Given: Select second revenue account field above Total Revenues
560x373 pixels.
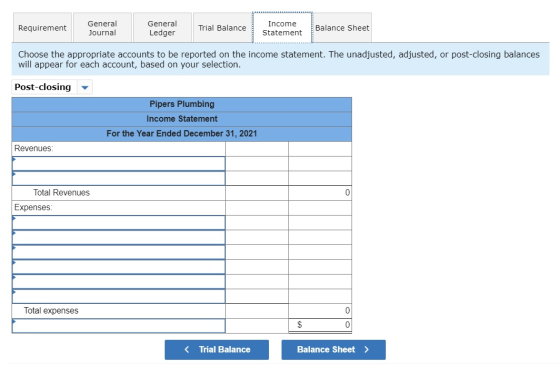Looking at the screenshot, I should 119,178.
